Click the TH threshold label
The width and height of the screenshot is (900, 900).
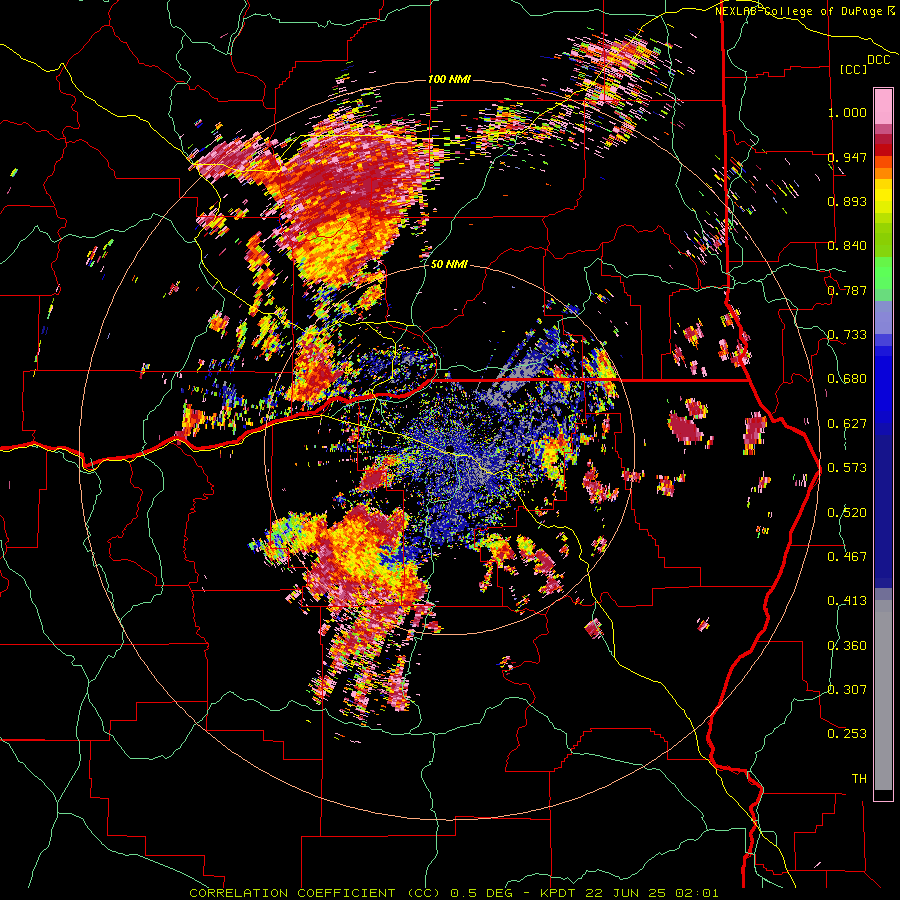(859, 778)
